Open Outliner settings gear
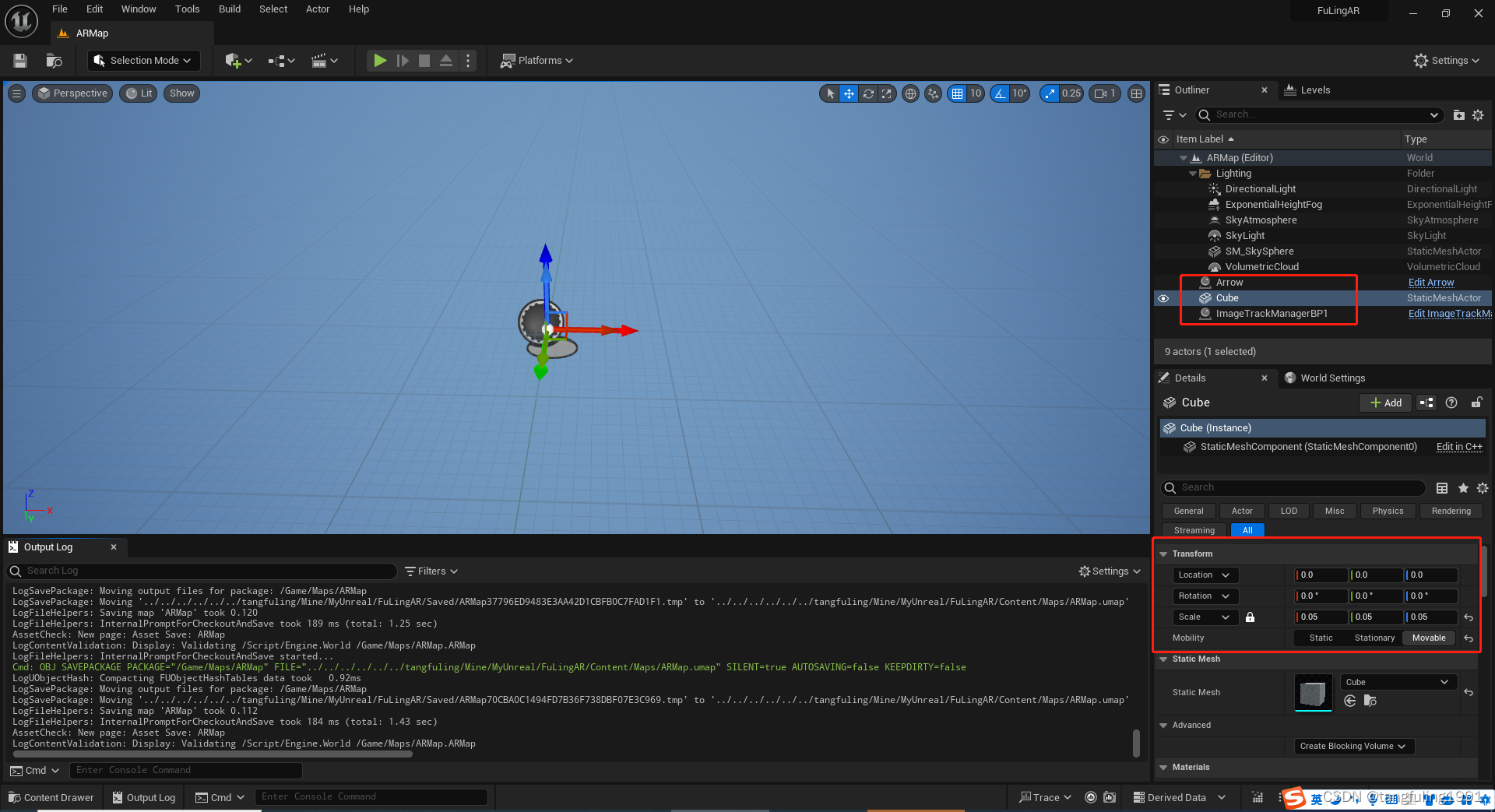The width and height of the screenshot is (1495, 812). coord(1478,115)
